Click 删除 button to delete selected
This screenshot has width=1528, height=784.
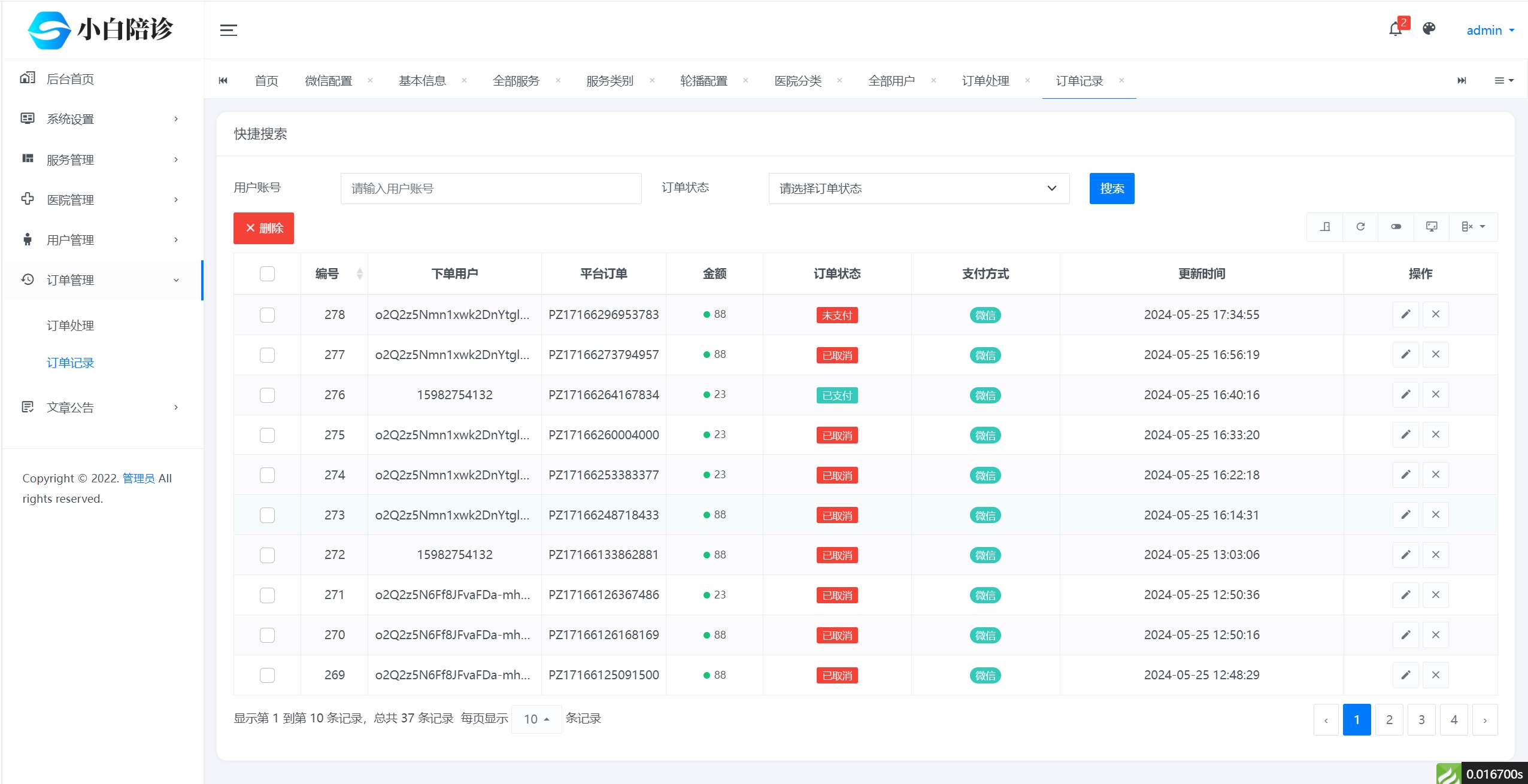[x=264, y=228]
